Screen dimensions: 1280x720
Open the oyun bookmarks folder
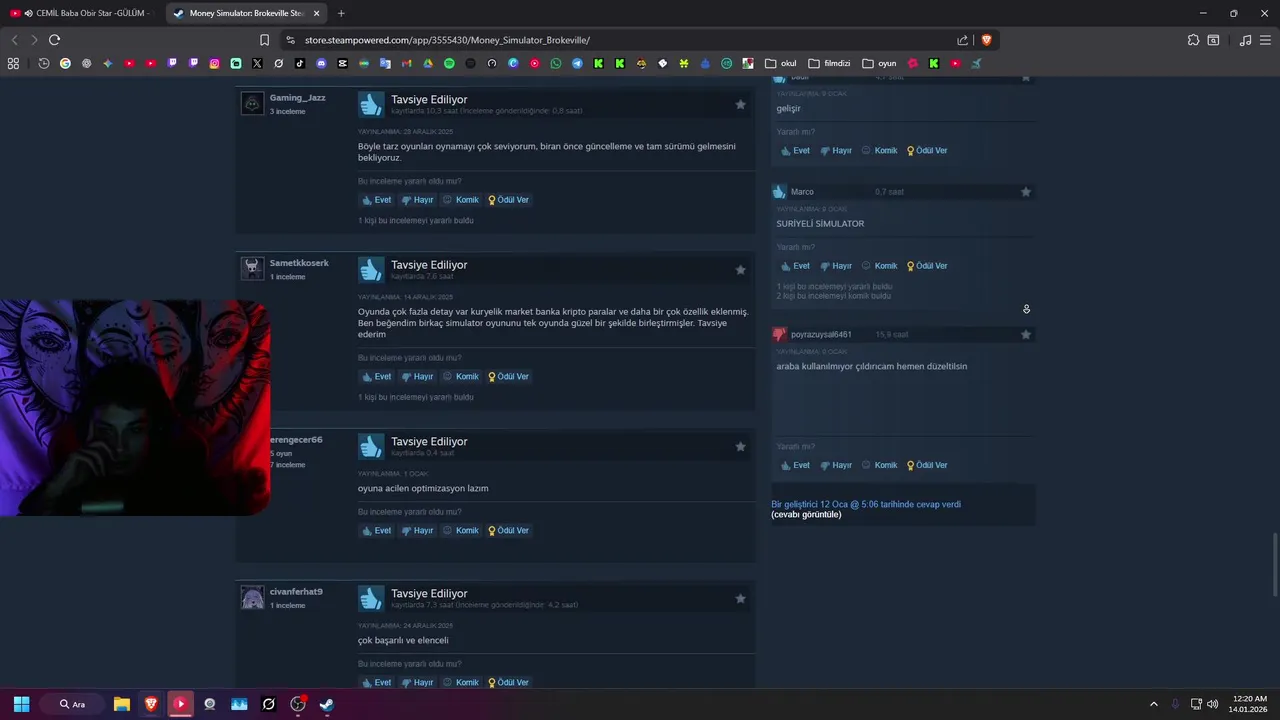pyautogui.click(x=879, y=63)
